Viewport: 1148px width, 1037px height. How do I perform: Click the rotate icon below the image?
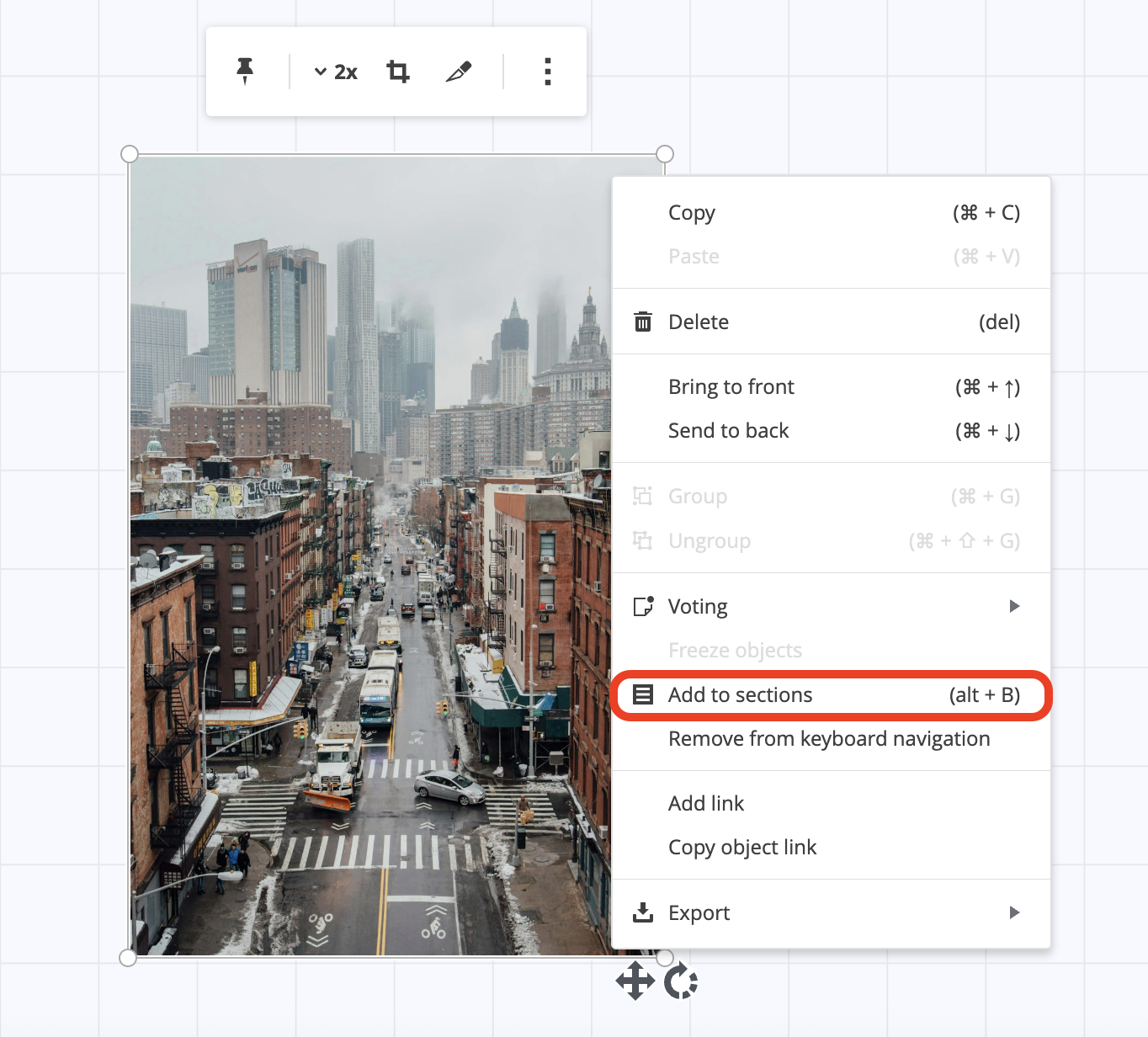[x=682, y=981]
